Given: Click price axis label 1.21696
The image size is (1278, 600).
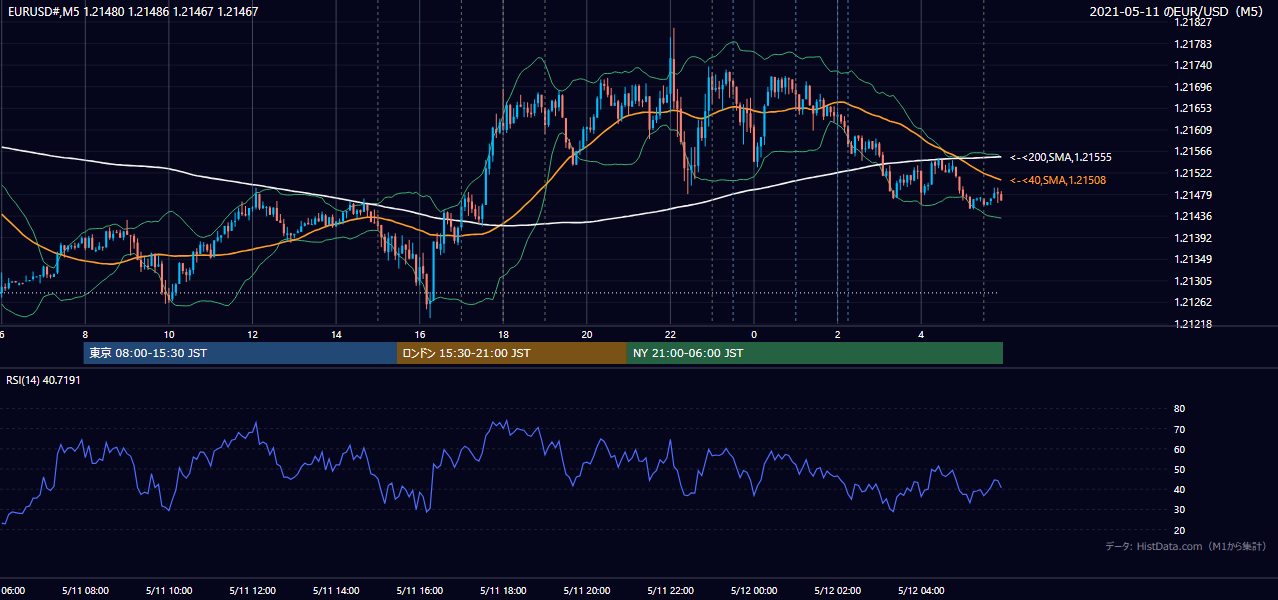Looking at the screenshot, I should coord(1192,87).
